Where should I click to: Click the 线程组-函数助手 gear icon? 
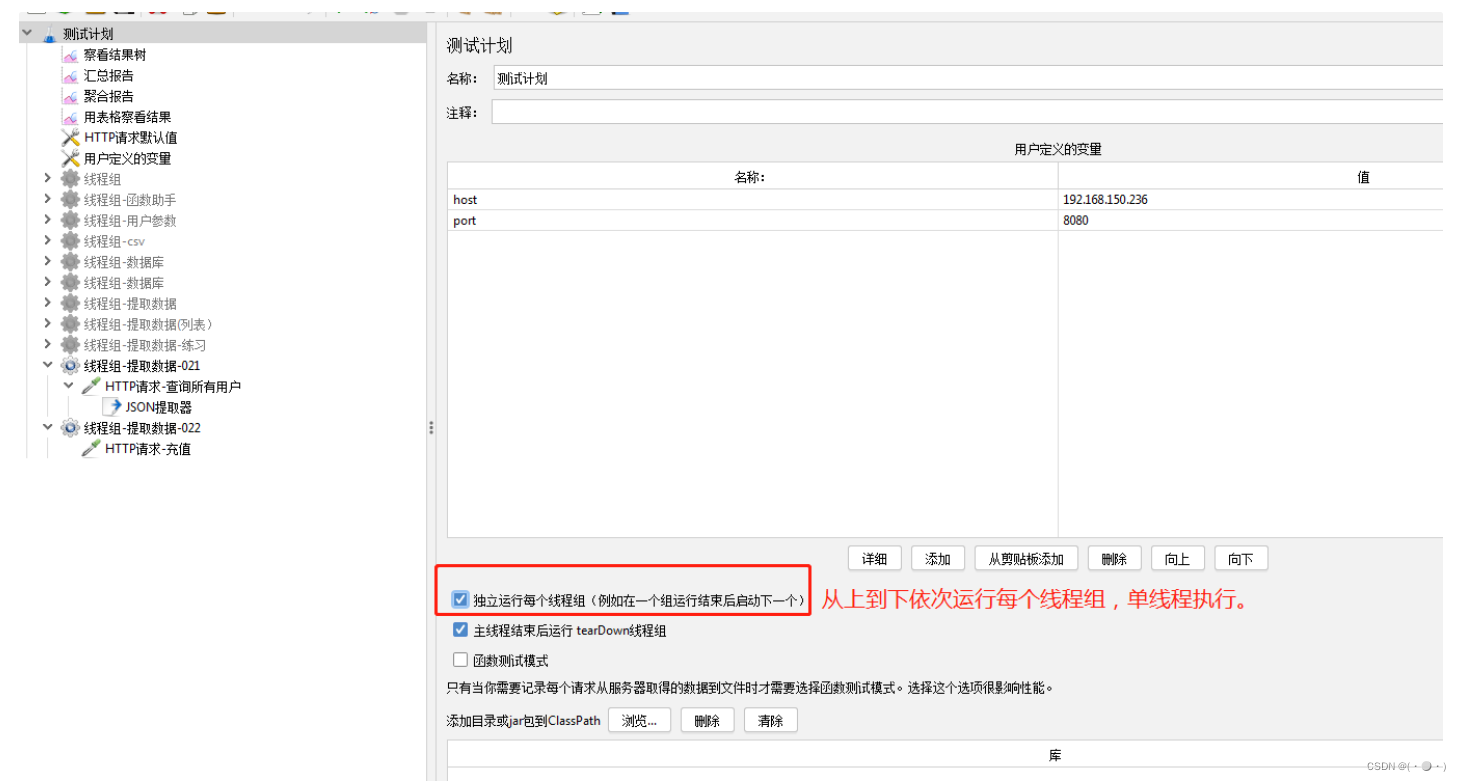[x=70, y=200]
